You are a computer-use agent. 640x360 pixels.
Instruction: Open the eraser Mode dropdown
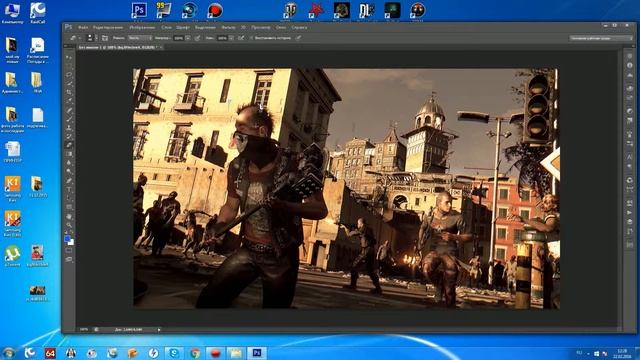tap(139, 38)
